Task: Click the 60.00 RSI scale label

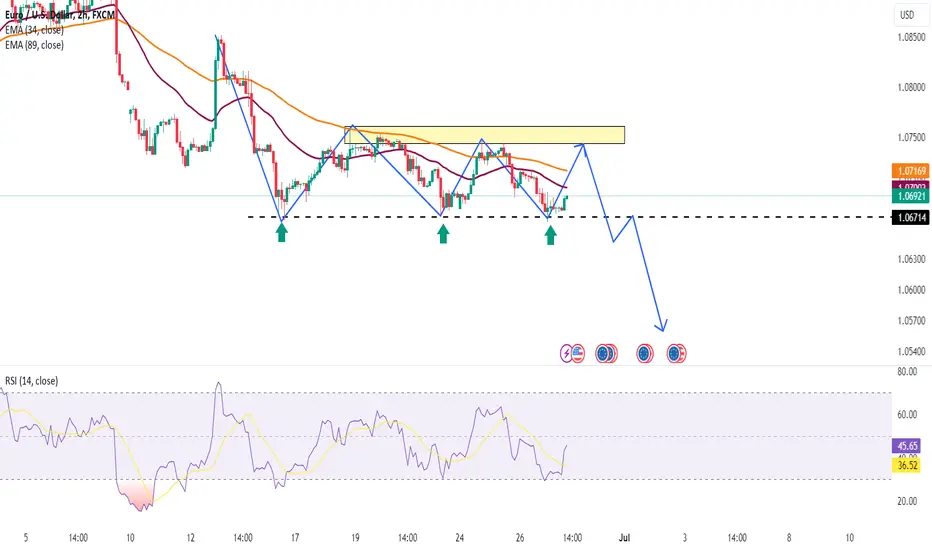Action: point(907,414)
